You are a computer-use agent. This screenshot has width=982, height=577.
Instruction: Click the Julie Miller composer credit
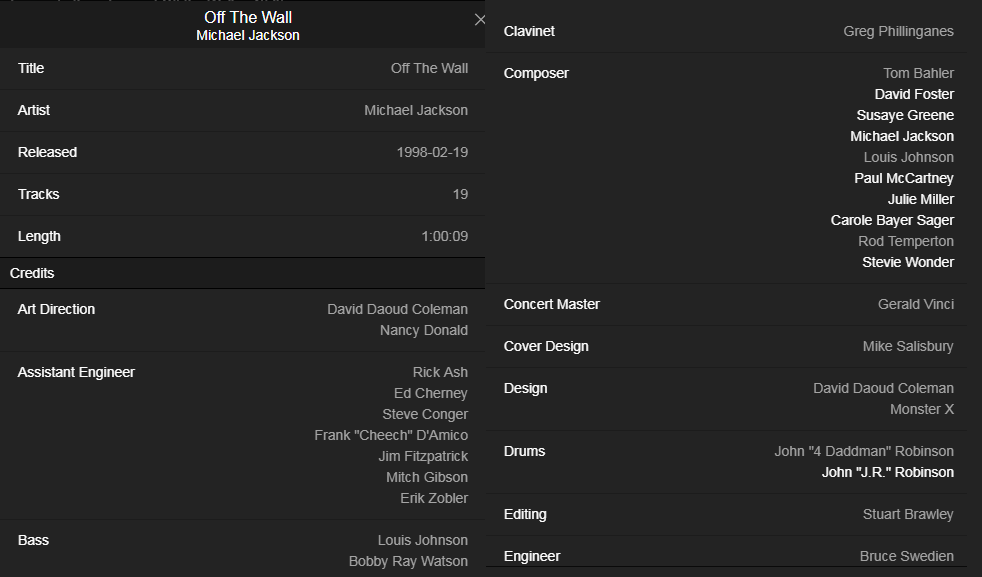(921, 199)
